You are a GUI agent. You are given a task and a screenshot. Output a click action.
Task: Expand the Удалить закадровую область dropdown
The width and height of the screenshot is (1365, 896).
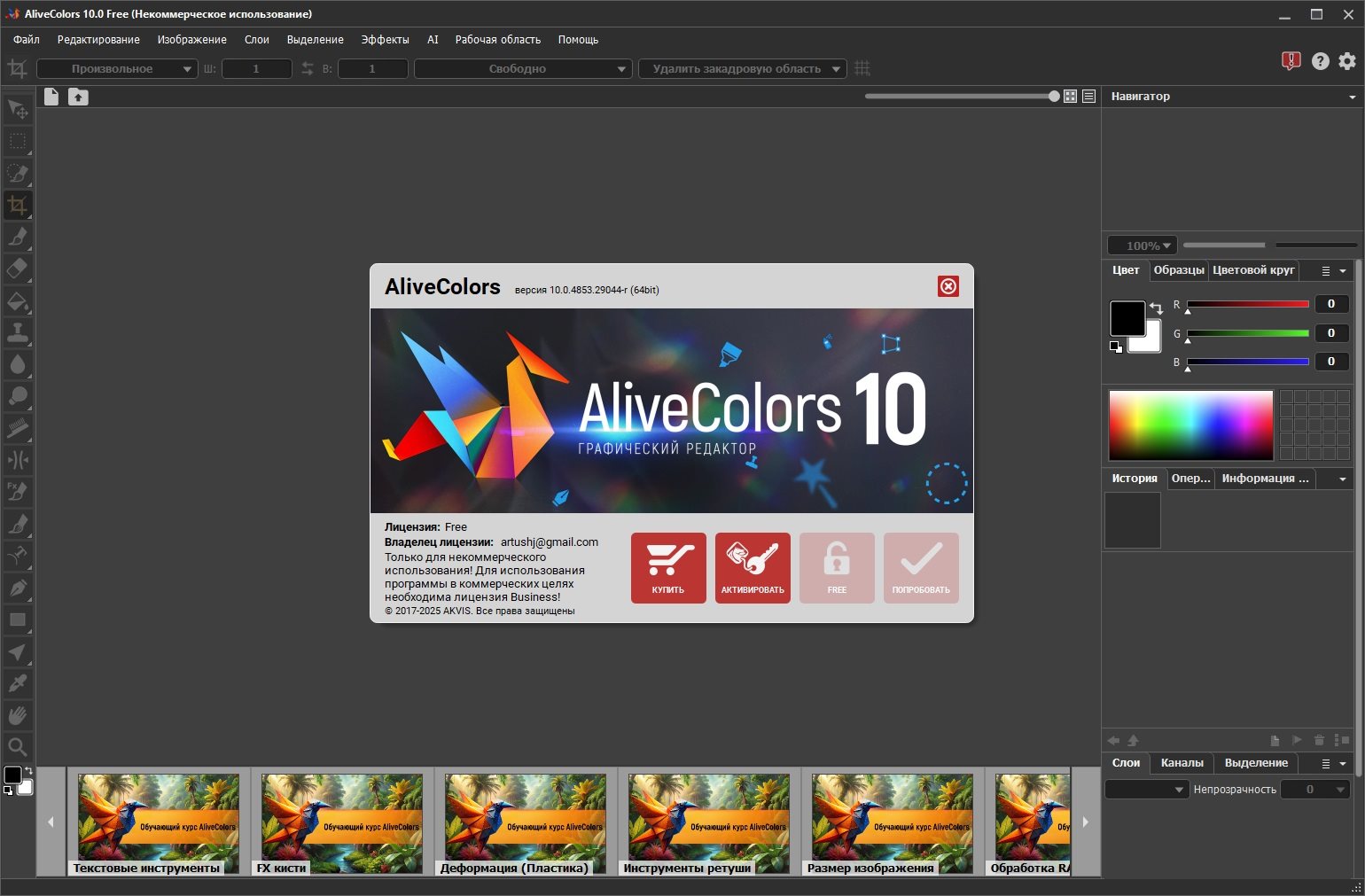coord(743,68)
